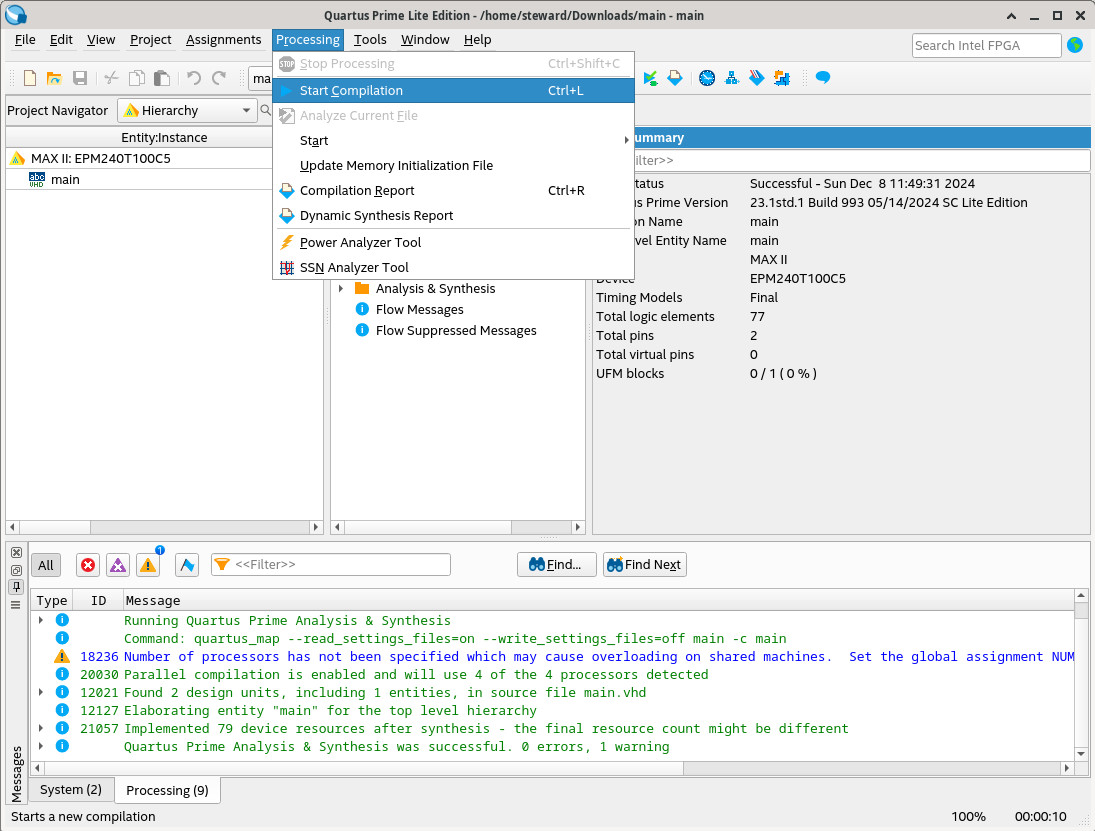The height and width of the screenshot is (831, 1095).
Task: Switch to the System (2) tab
Action: tap(71, 790)
